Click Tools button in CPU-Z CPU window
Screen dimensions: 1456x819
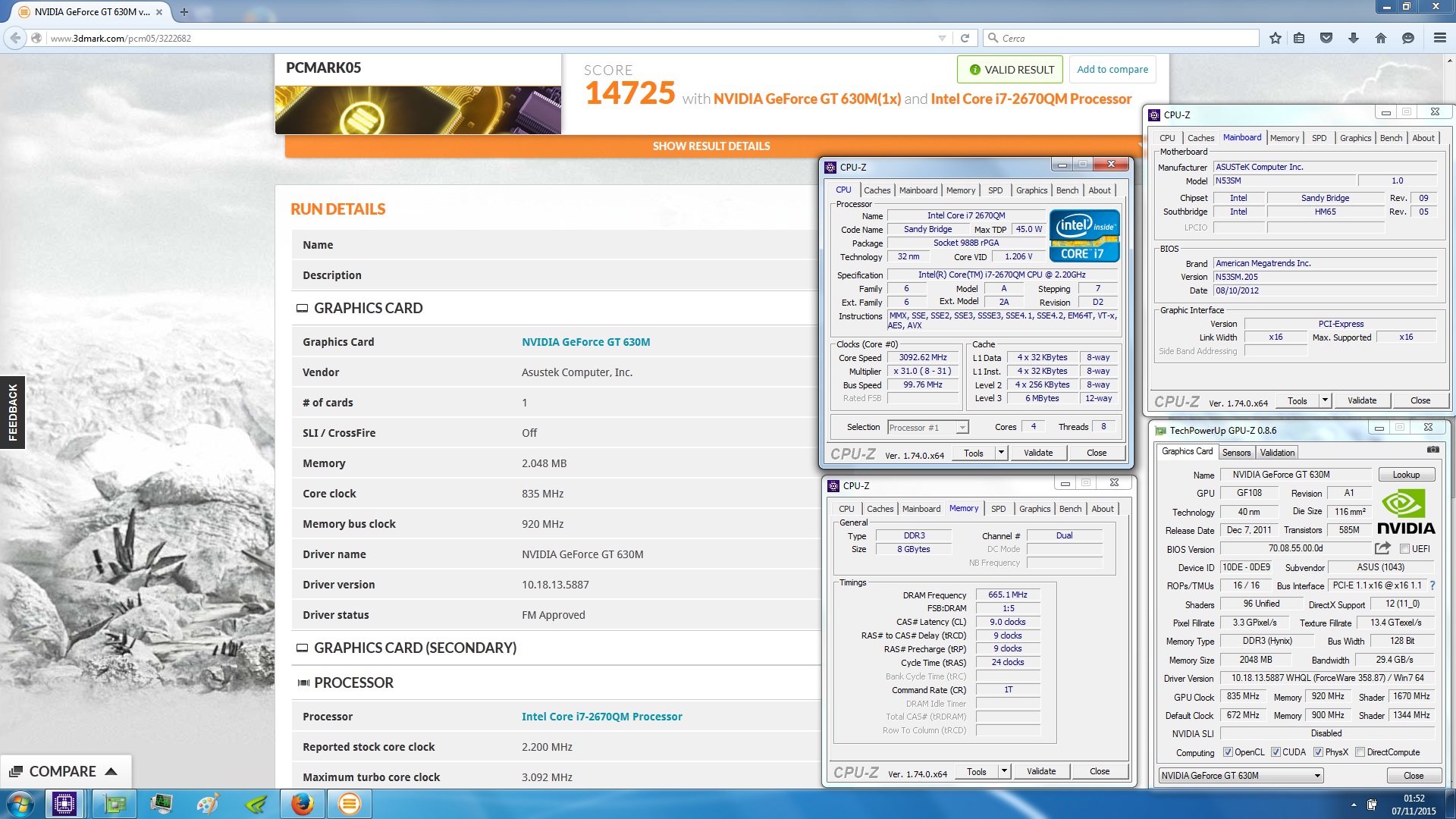point(974,453)
